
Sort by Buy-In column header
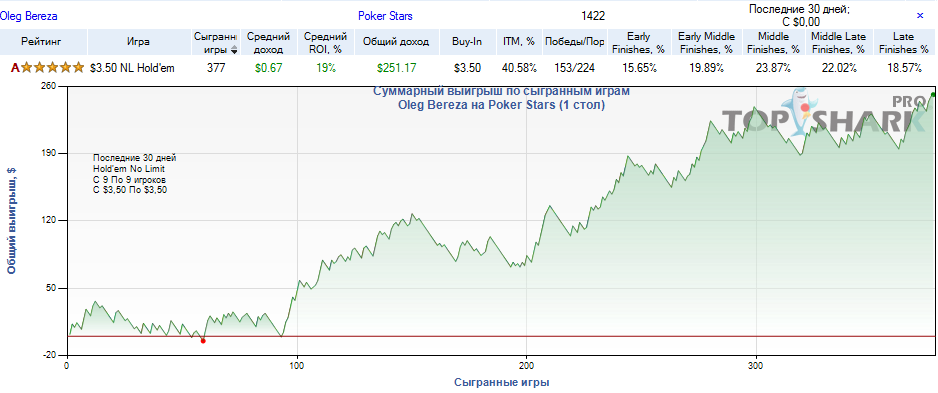(x=467, y=42)
